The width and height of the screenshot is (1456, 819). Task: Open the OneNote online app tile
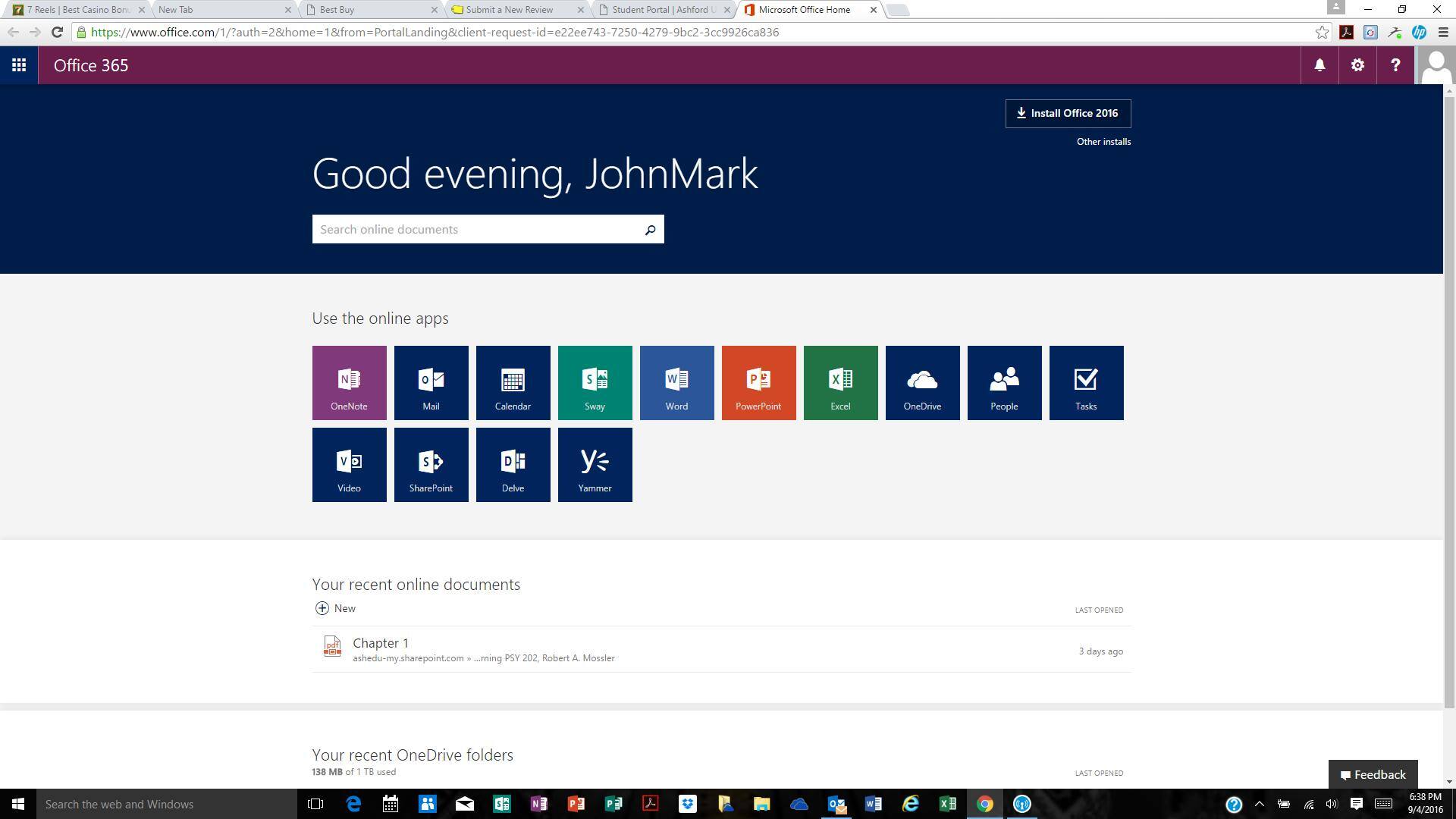(349, 383)
